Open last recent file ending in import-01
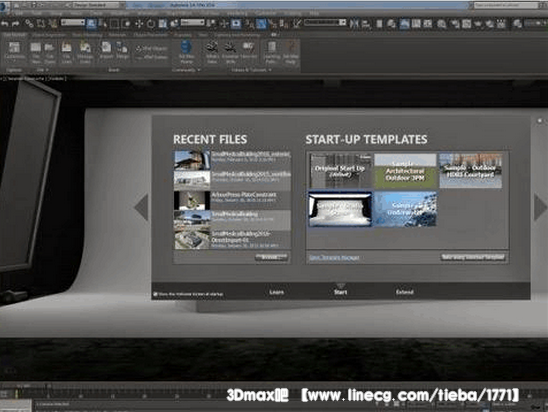The width and height of the screenshot is (548, 412). click(x=232, y=240)
